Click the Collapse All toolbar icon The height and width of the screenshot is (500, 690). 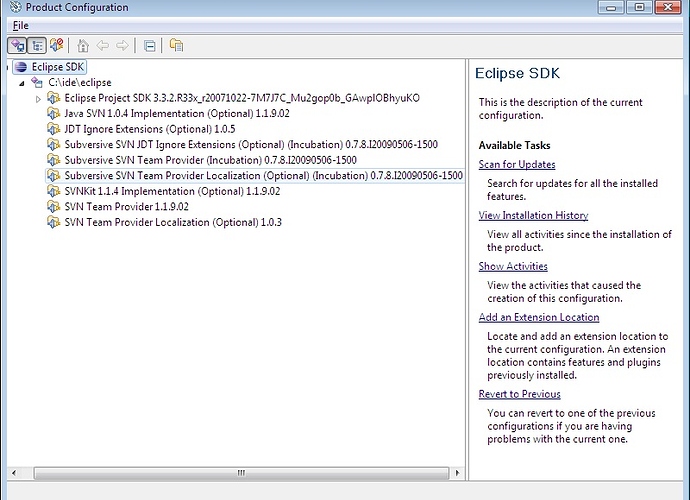tap(150, 46)
